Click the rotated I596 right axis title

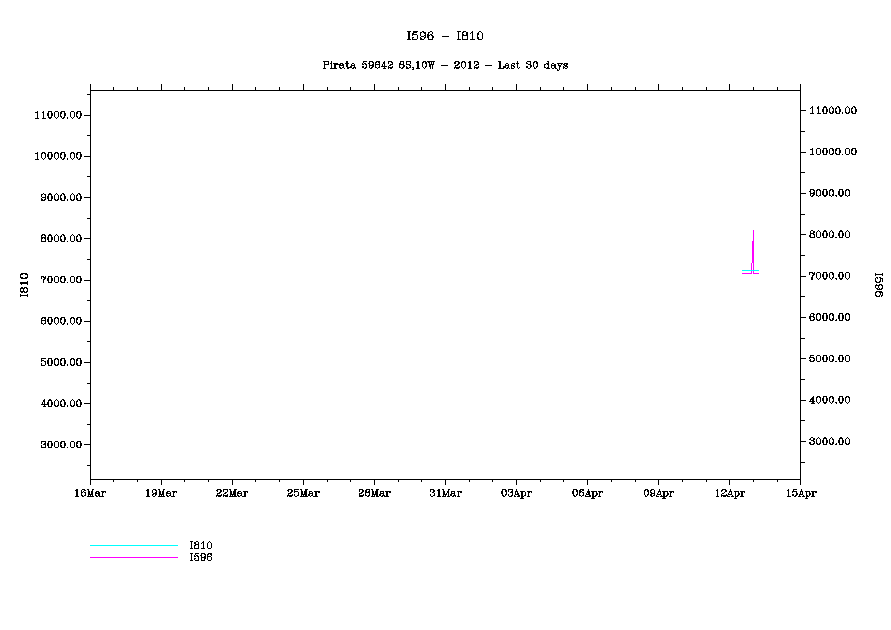[x=877, y=286]
